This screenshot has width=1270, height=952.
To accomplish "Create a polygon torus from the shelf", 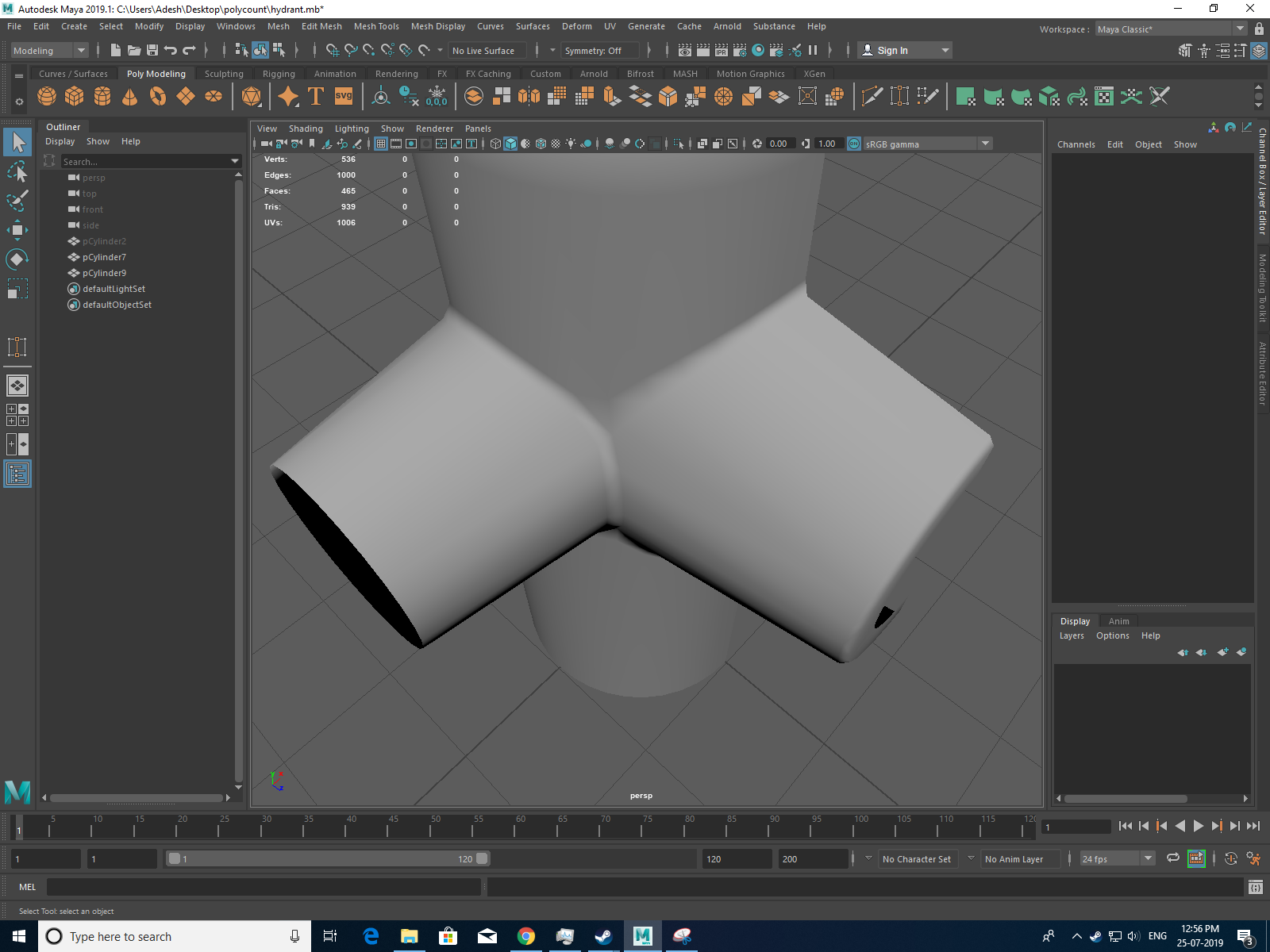I will (x=158, y=97).
